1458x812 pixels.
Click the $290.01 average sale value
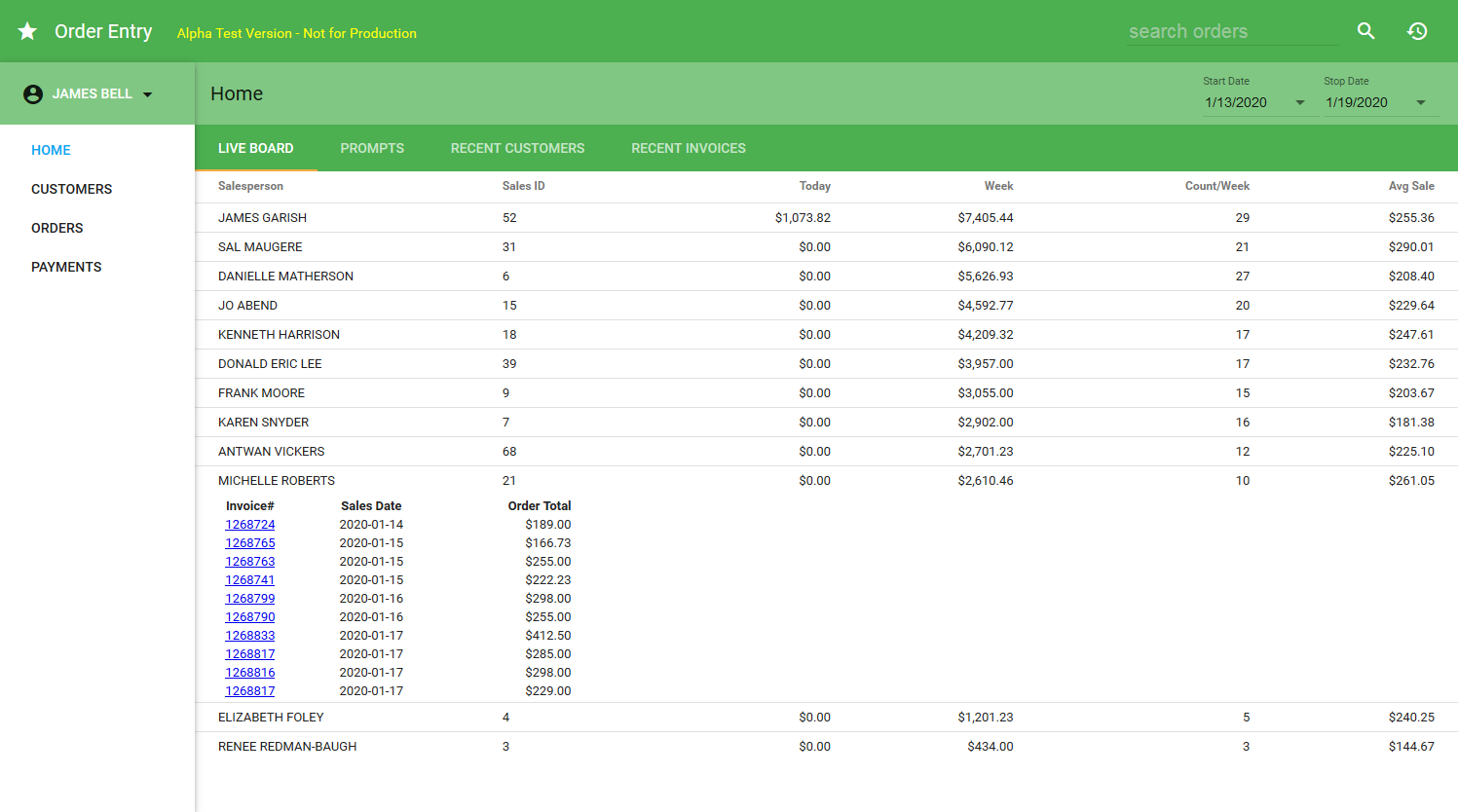(1411, 247)
